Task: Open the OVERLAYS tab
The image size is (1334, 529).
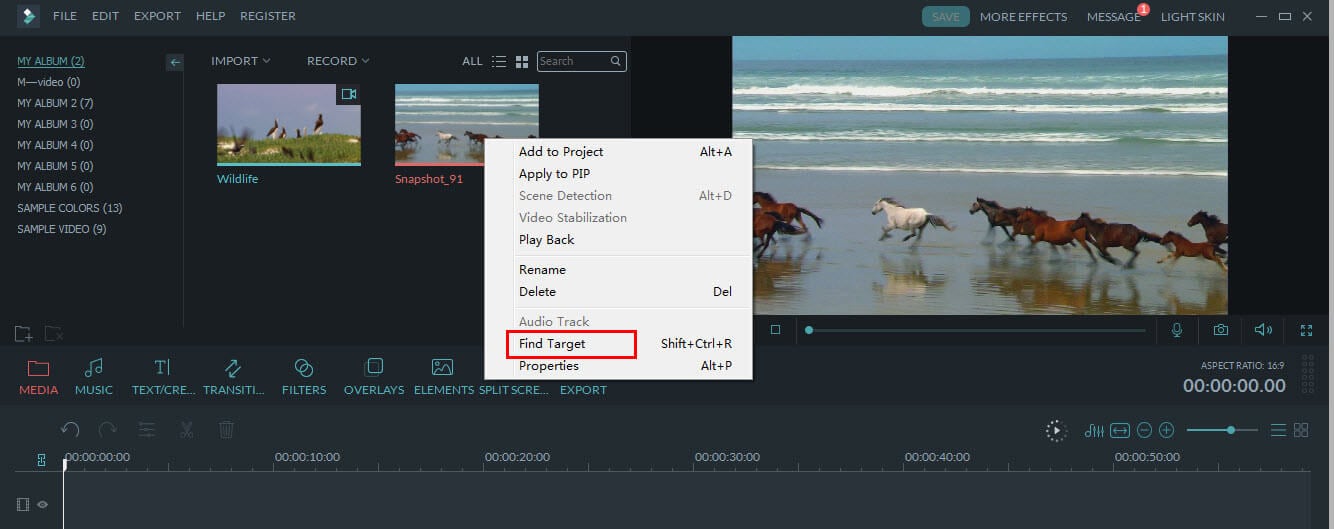Action: [374, 377]
